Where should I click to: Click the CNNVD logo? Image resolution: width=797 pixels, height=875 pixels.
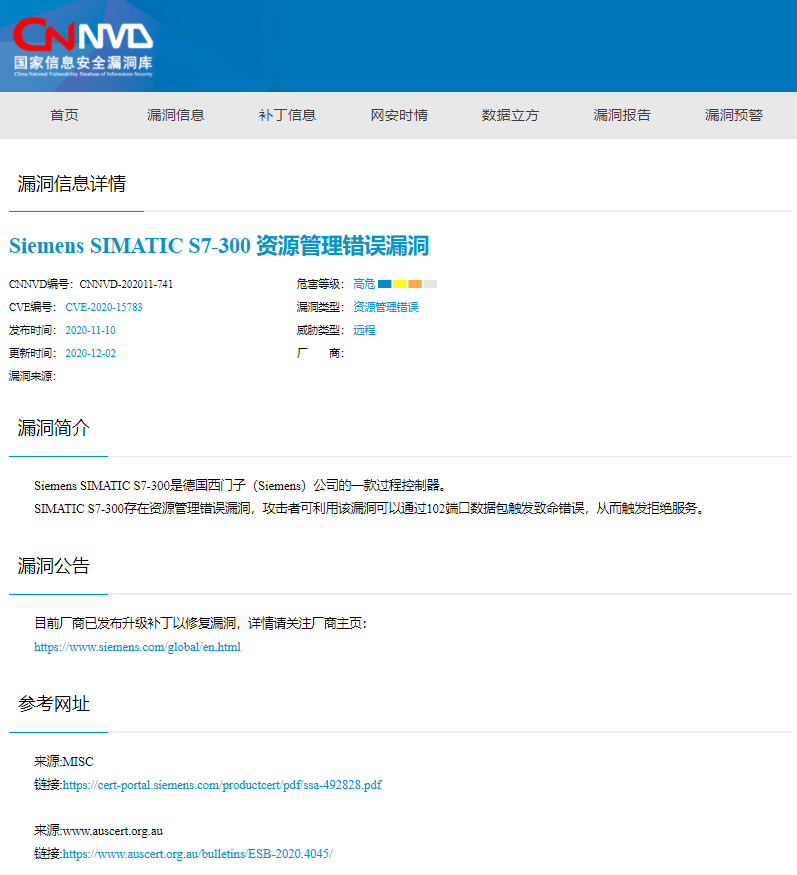coord(83,47)
